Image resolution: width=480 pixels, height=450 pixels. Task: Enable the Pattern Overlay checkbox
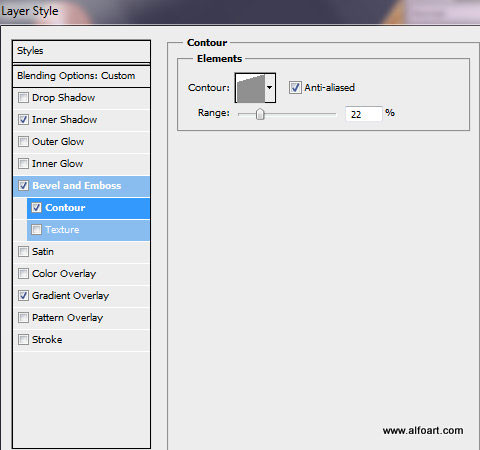coord(23,318)
